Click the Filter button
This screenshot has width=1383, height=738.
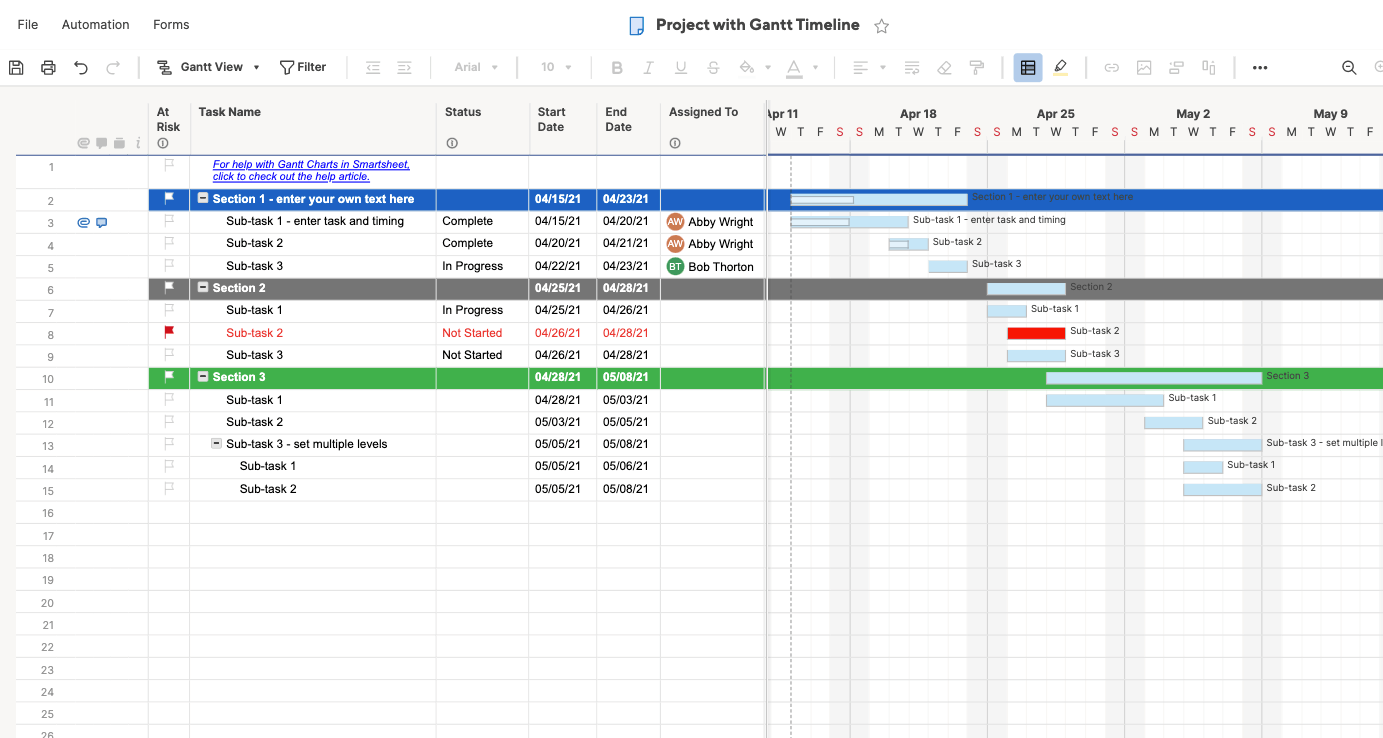tap(303, 67)
